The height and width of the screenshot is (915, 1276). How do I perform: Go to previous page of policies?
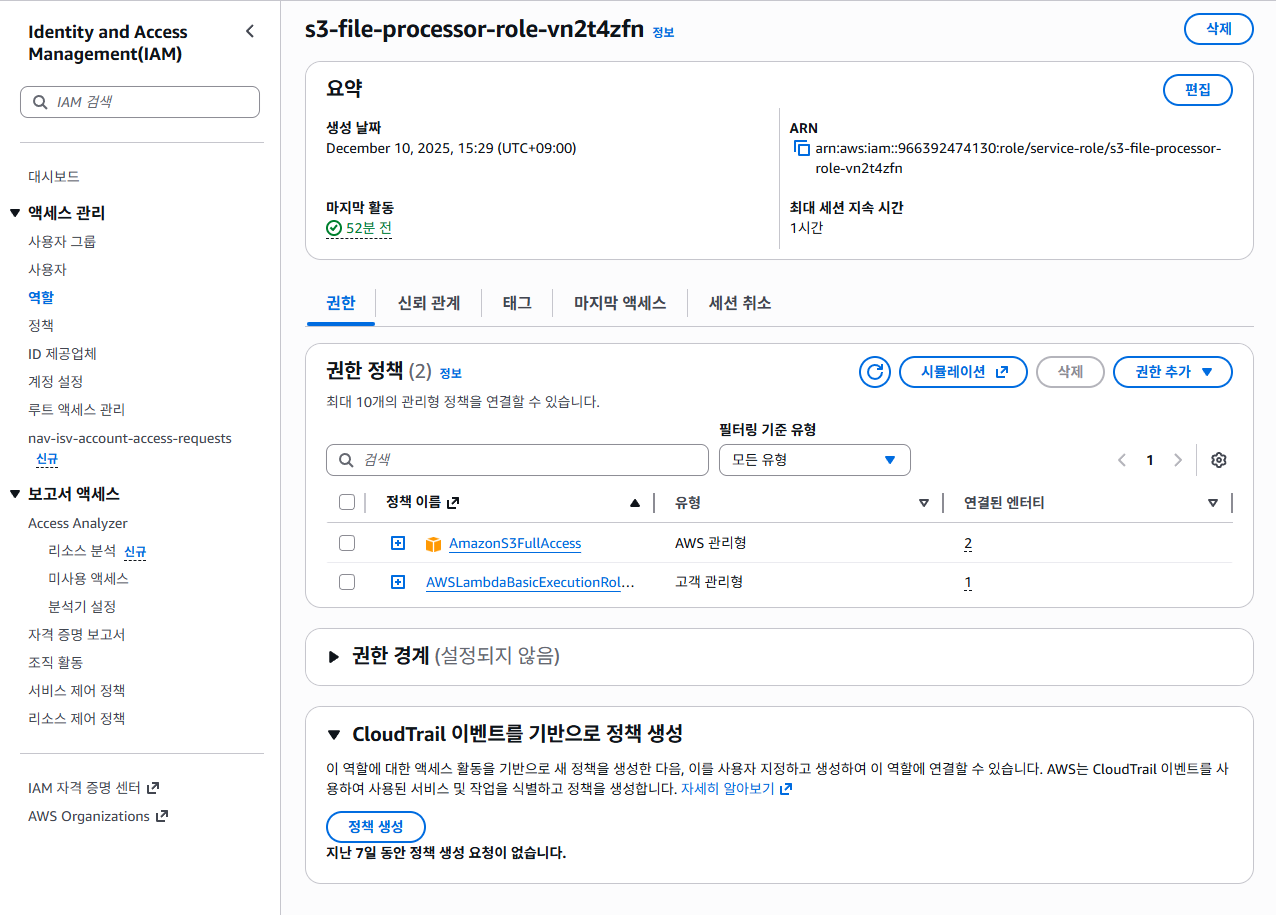click(x=1122, y=460)
